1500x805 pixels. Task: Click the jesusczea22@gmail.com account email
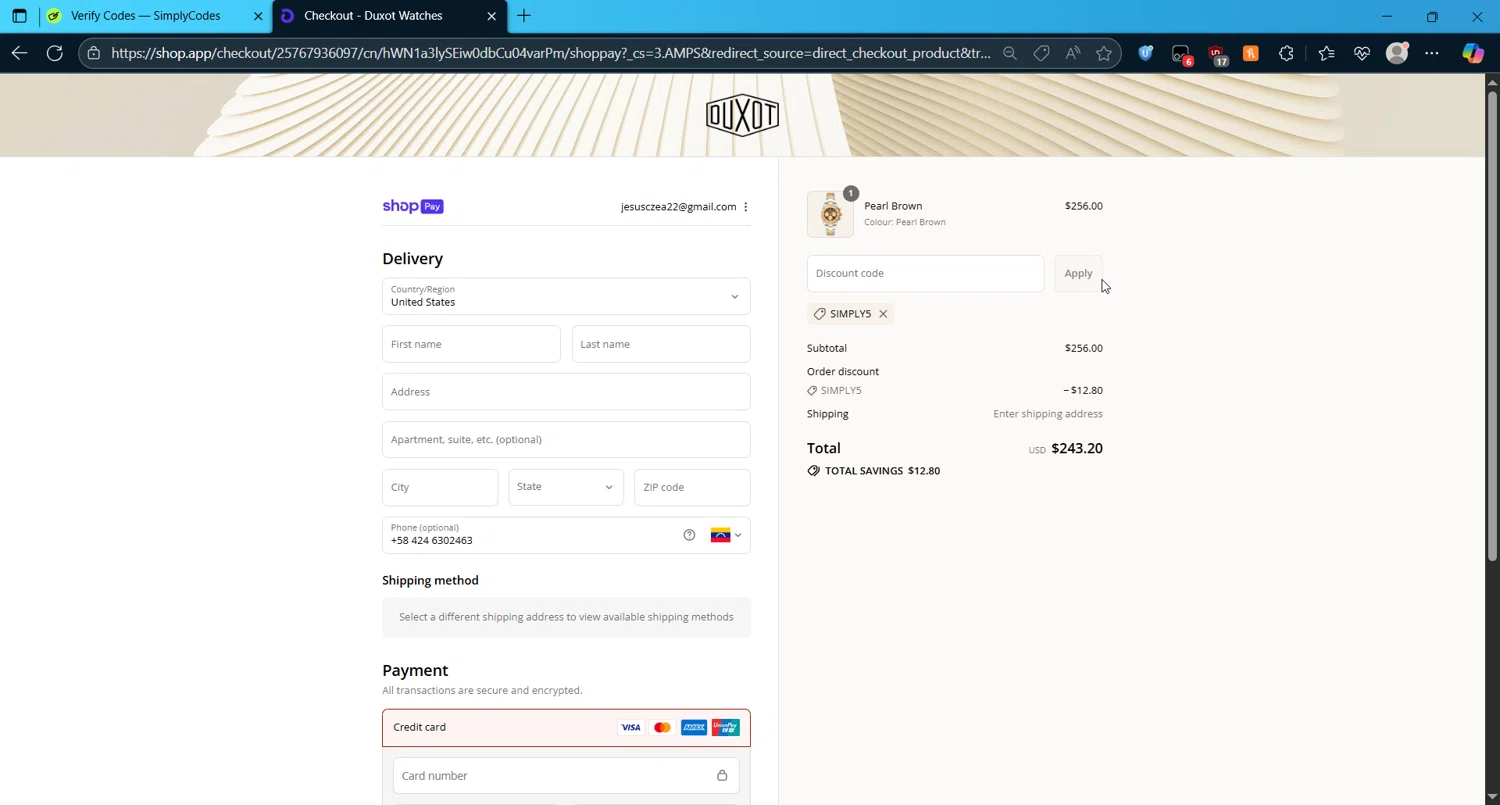678,207
